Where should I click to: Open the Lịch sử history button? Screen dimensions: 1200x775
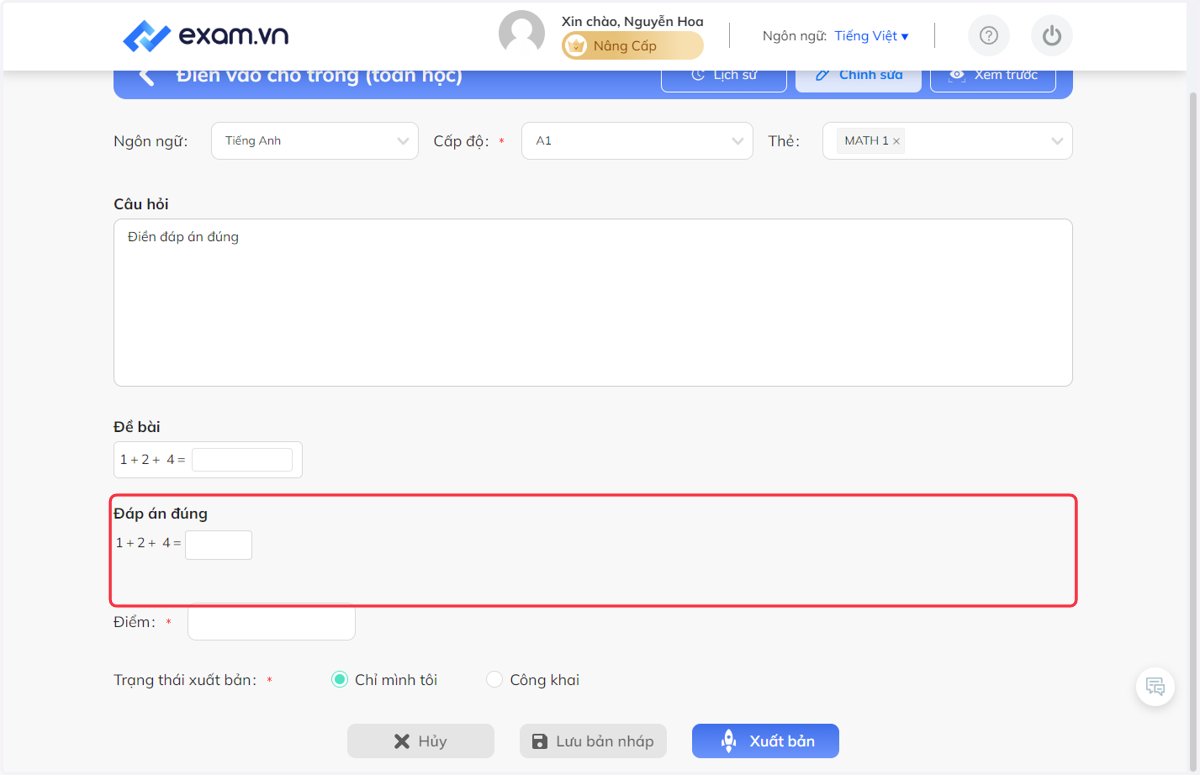pyautogui.click(x=724, y=78)
